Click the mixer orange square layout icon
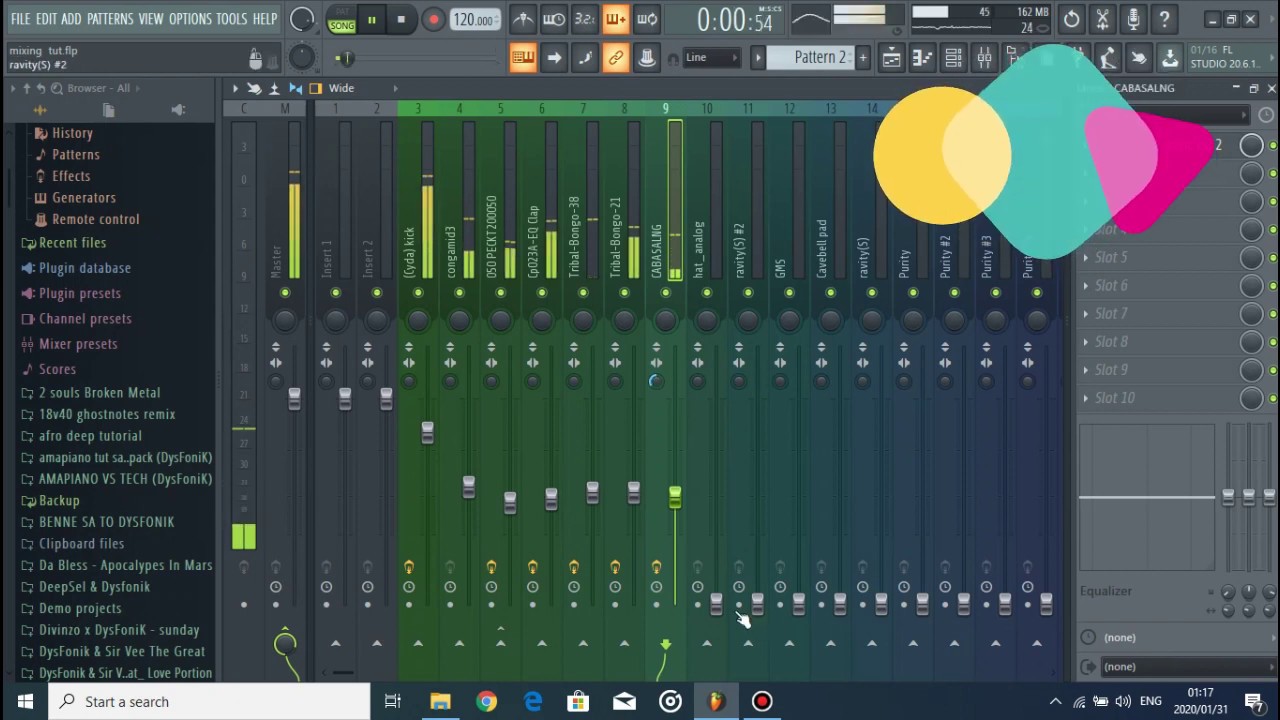This screenshot has height=720, width=1280. [x=316, y=88]
